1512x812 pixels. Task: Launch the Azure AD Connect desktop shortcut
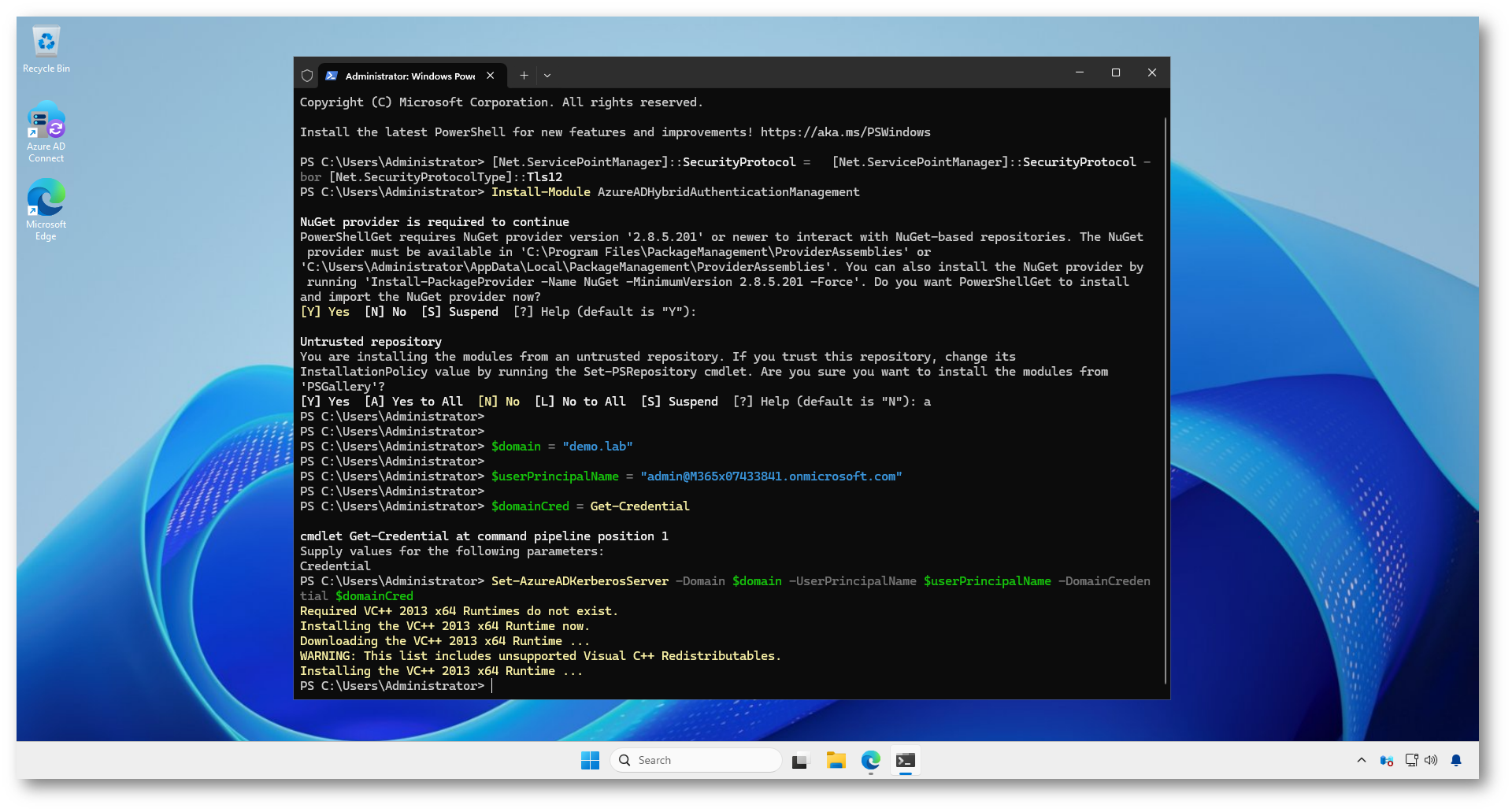tap(46, 132)
